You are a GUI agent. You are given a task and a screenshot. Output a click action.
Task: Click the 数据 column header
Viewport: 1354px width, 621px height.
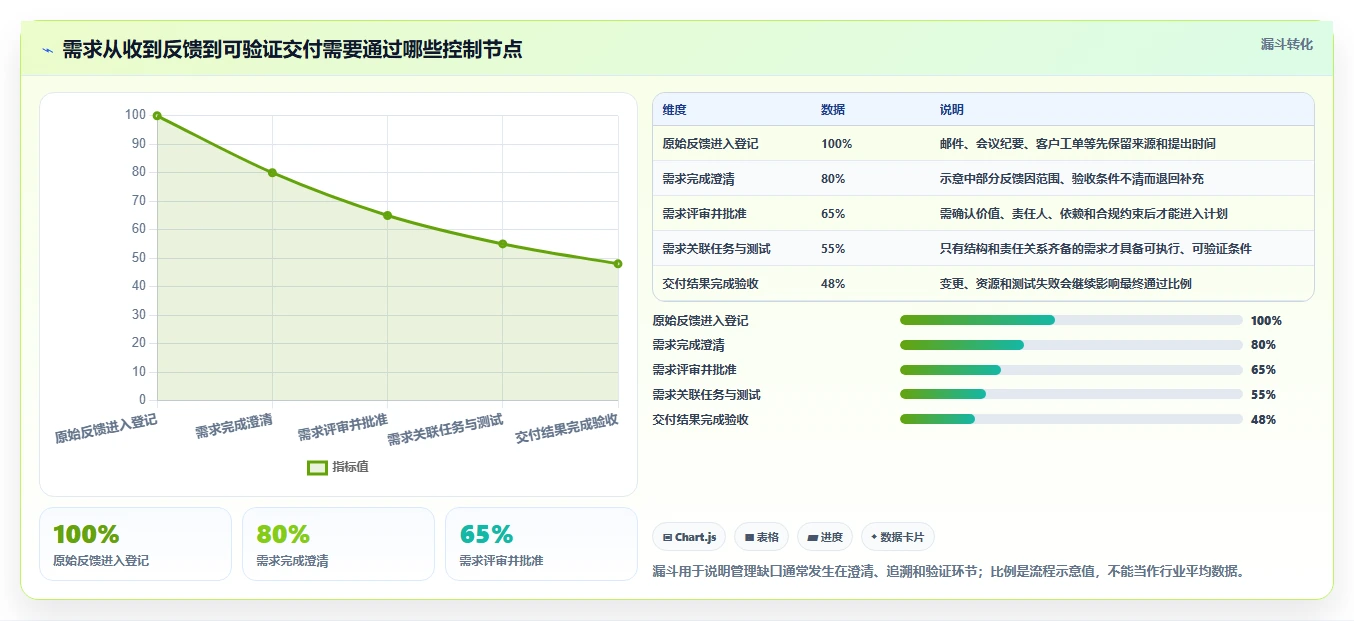(x=833, y=110)
